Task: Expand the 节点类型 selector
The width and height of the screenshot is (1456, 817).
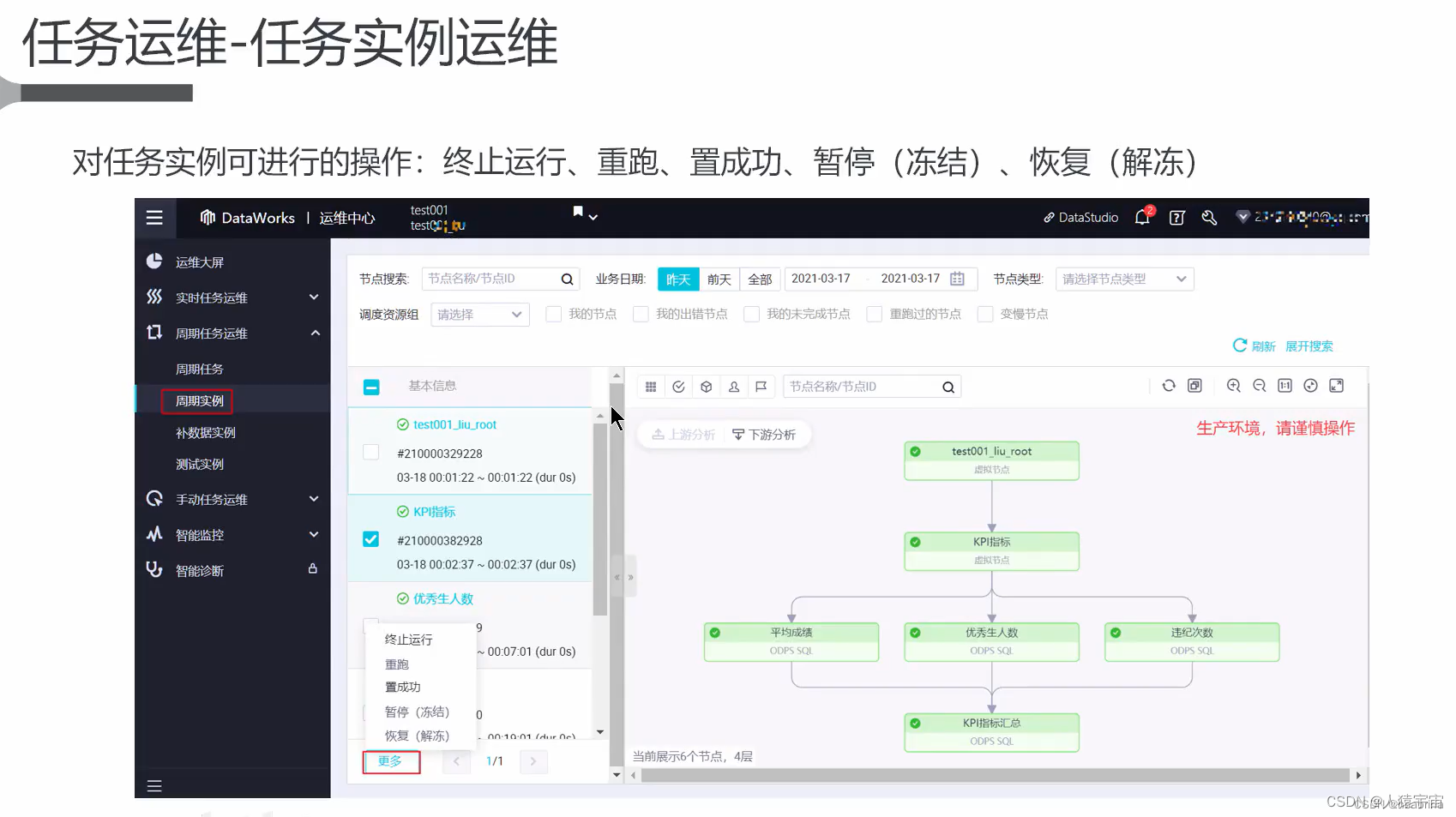Action: [1124, 279]
